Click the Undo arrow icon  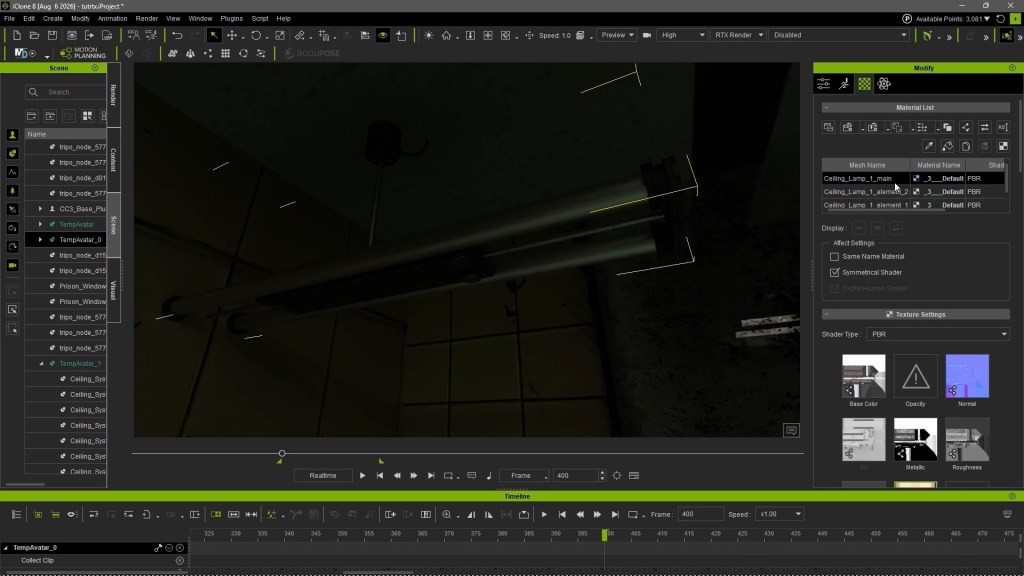pyautogui.click(x=177, y=35)
